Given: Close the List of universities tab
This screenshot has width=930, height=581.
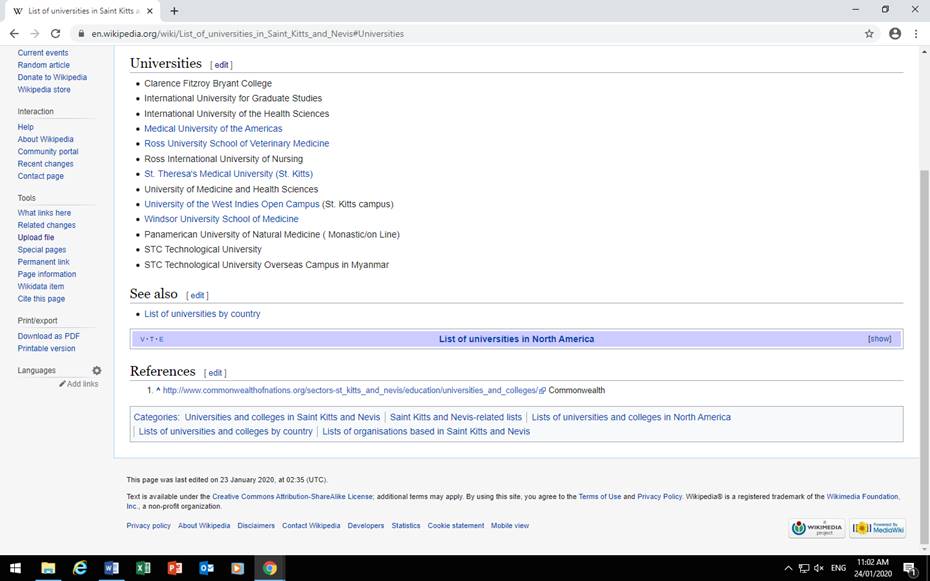Looking at the screenshot, I should [x=149, y=11].
